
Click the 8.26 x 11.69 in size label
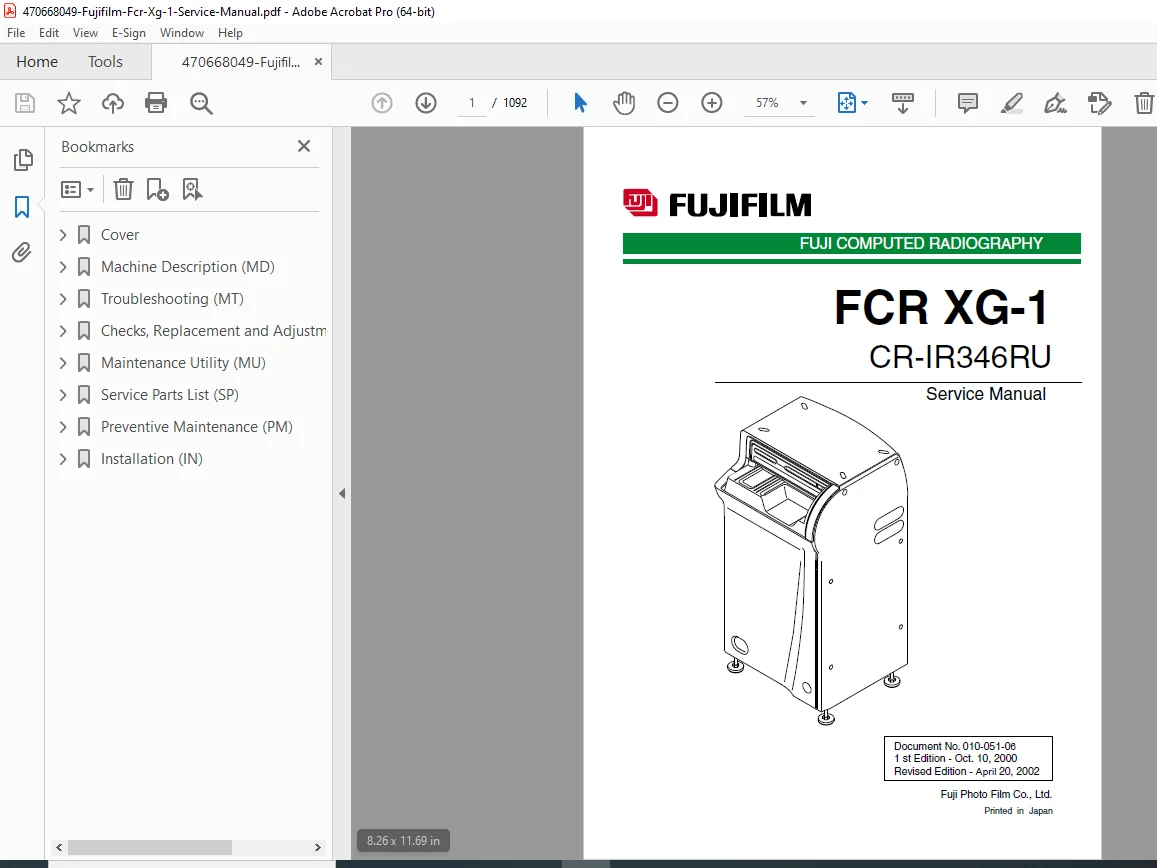coord(403,841)
